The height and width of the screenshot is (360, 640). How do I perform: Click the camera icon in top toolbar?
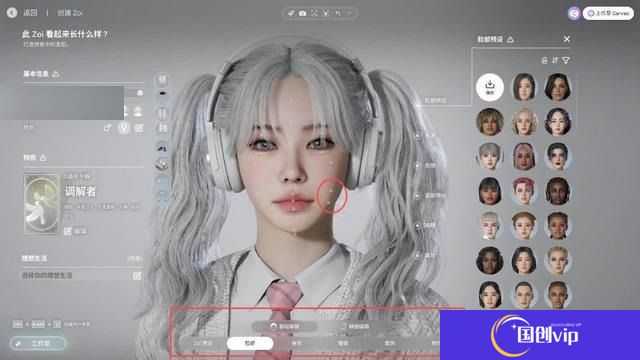tap(302, 13)
